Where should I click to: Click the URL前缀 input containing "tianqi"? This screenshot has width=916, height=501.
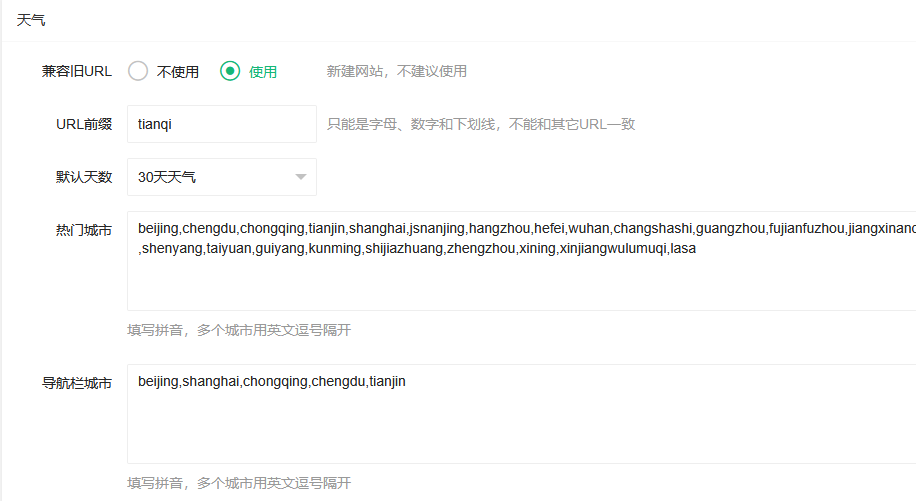pyautogui.click(x=221, y=124)
